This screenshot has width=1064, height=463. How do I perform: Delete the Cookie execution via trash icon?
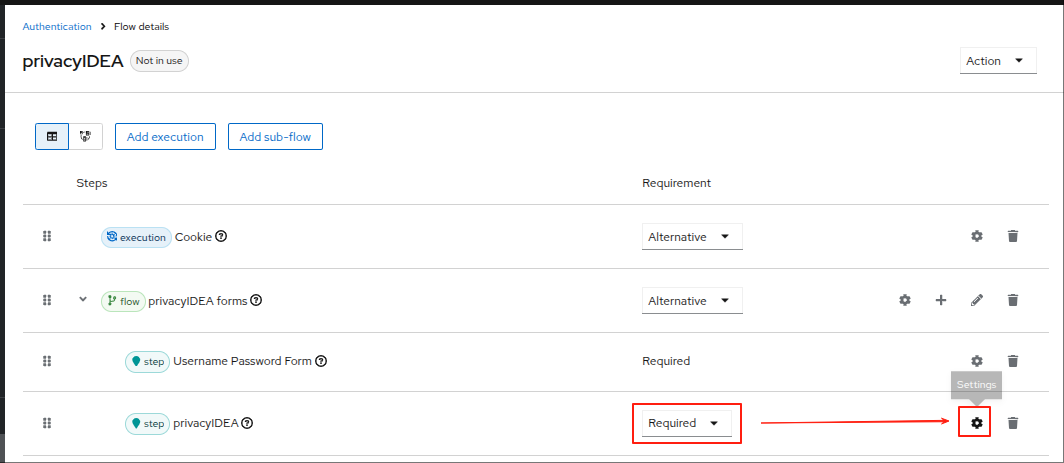tap(1013, 236)
